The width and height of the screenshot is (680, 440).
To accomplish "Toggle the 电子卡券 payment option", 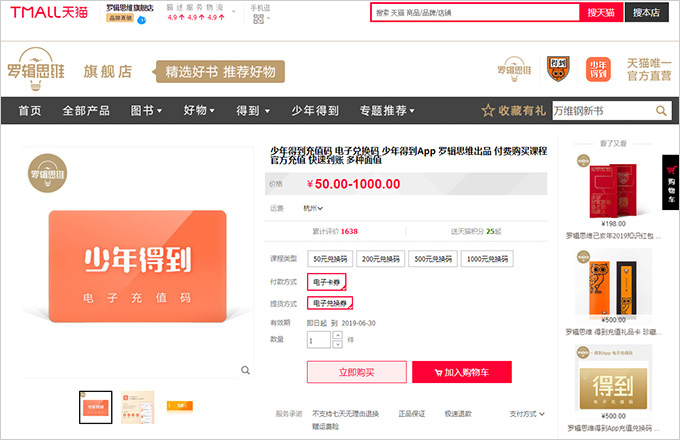I will pyautogui.click(x=327, y=282).
